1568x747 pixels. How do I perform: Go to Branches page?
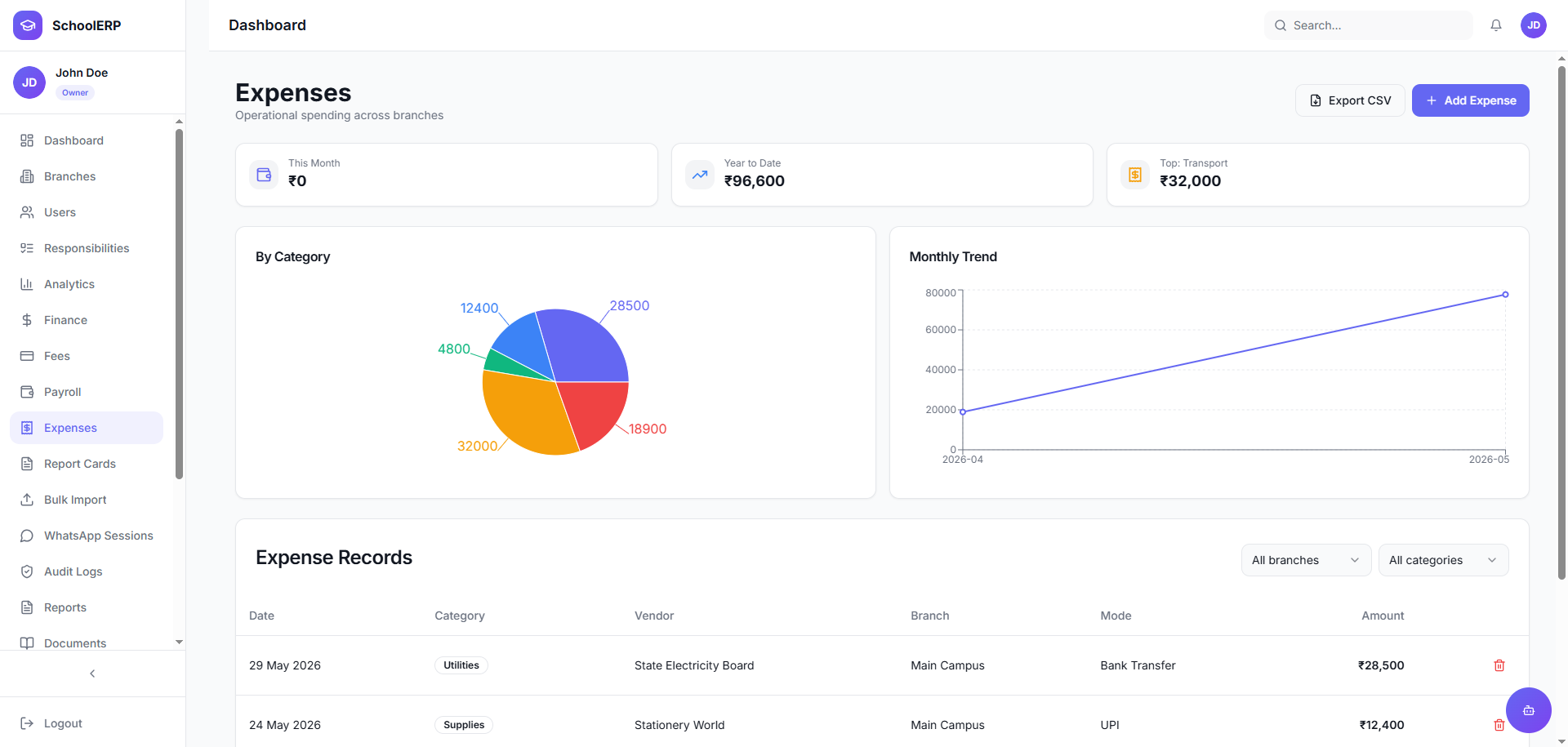87,176
